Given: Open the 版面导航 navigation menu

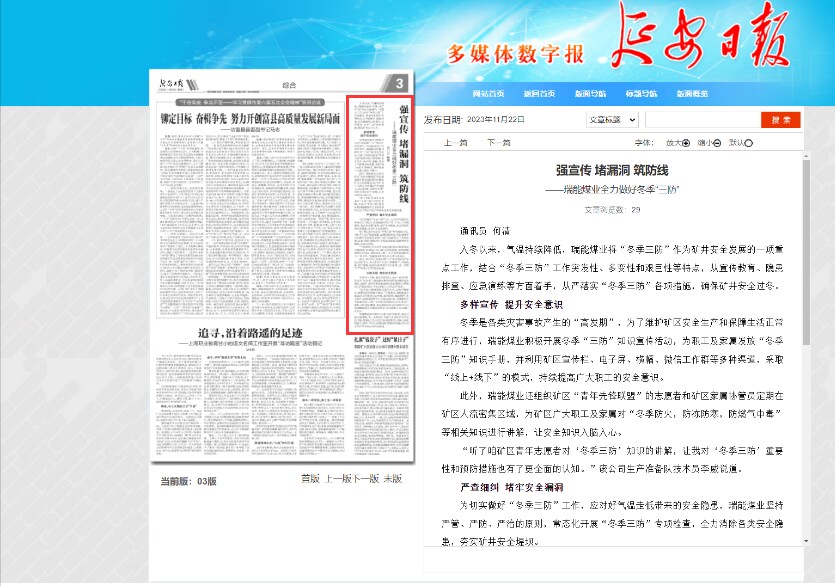Looking at the screenshot, I should pos(591,94).
